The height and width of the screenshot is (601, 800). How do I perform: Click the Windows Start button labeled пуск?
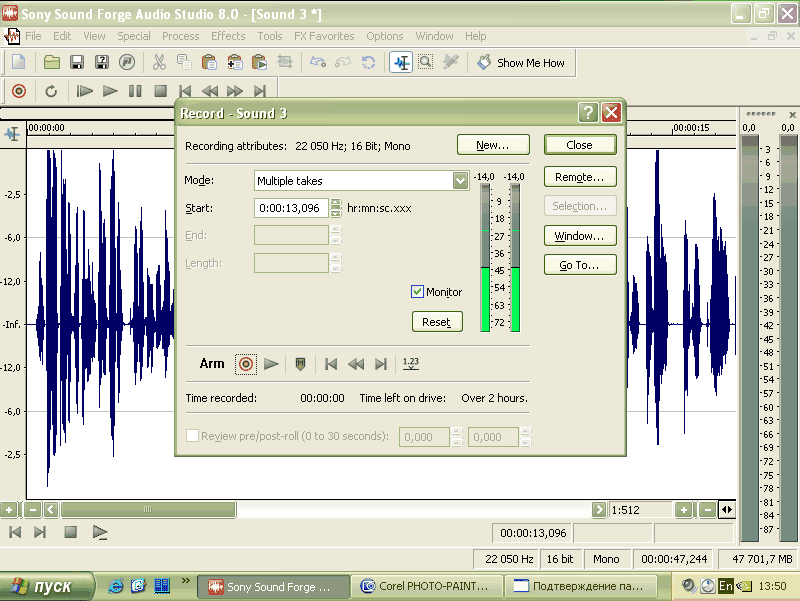coord(47,586)
